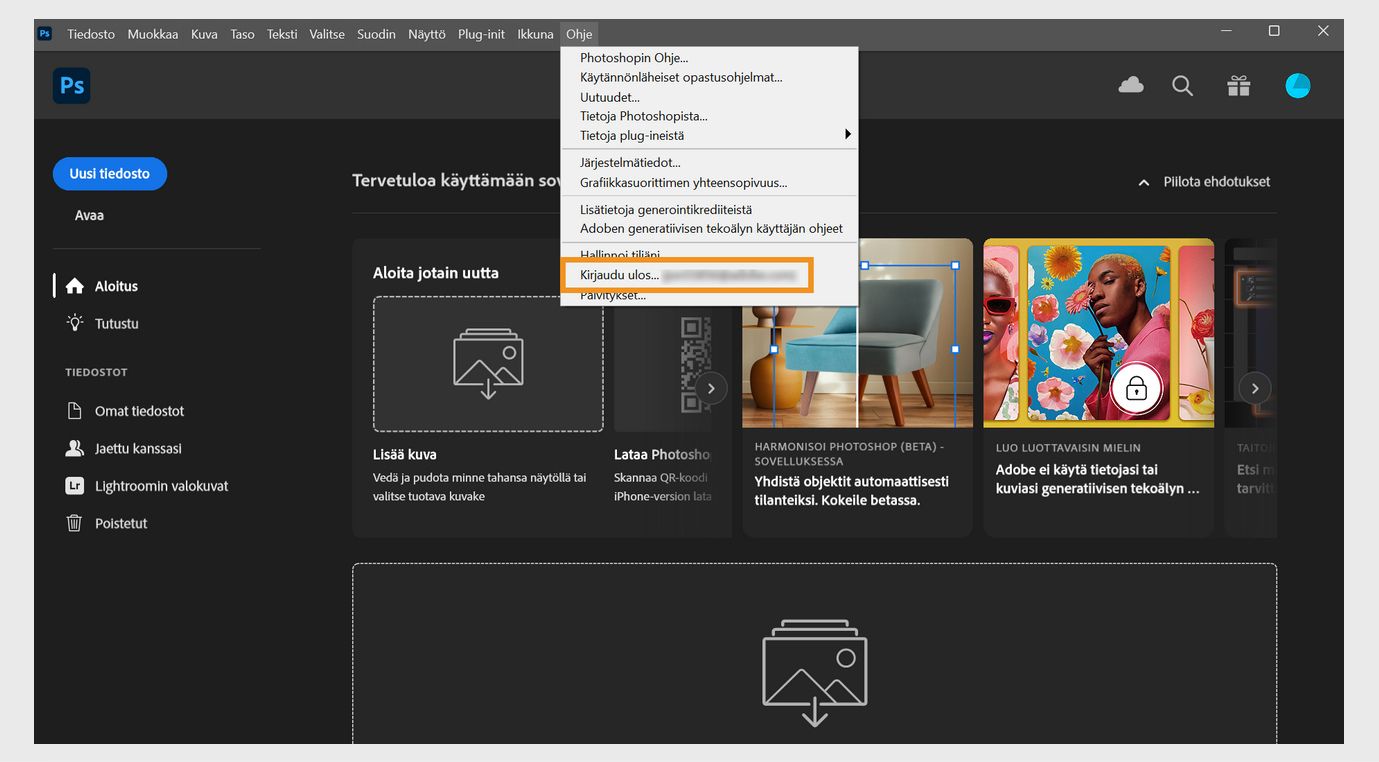The width and height of the screenshot is (1379, 762).
Task: Open the Valitse menu
Action: 327,34
